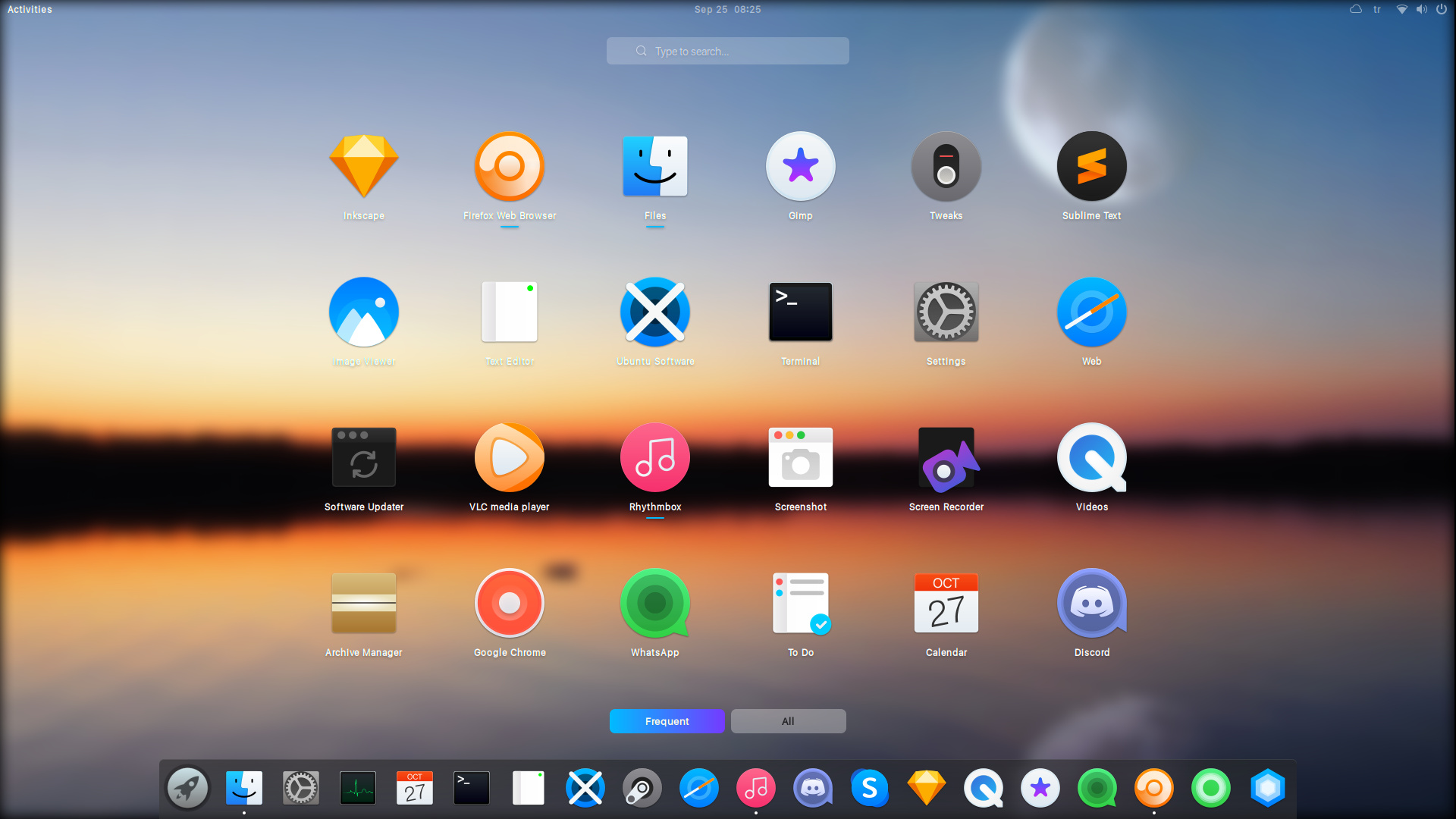This screenshot has height=819, width=1456.
Task: Launch Discord from the dock
Action: [x=813, y=789]
